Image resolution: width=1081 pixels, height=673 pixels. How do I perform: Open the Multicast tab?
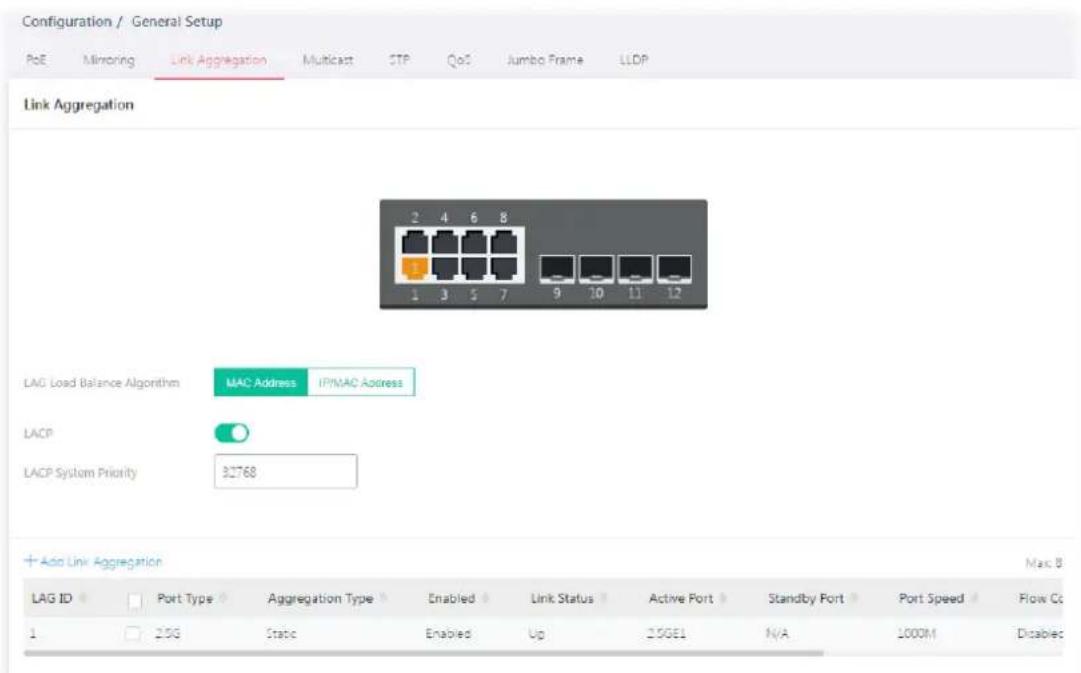tap(327, 60)
